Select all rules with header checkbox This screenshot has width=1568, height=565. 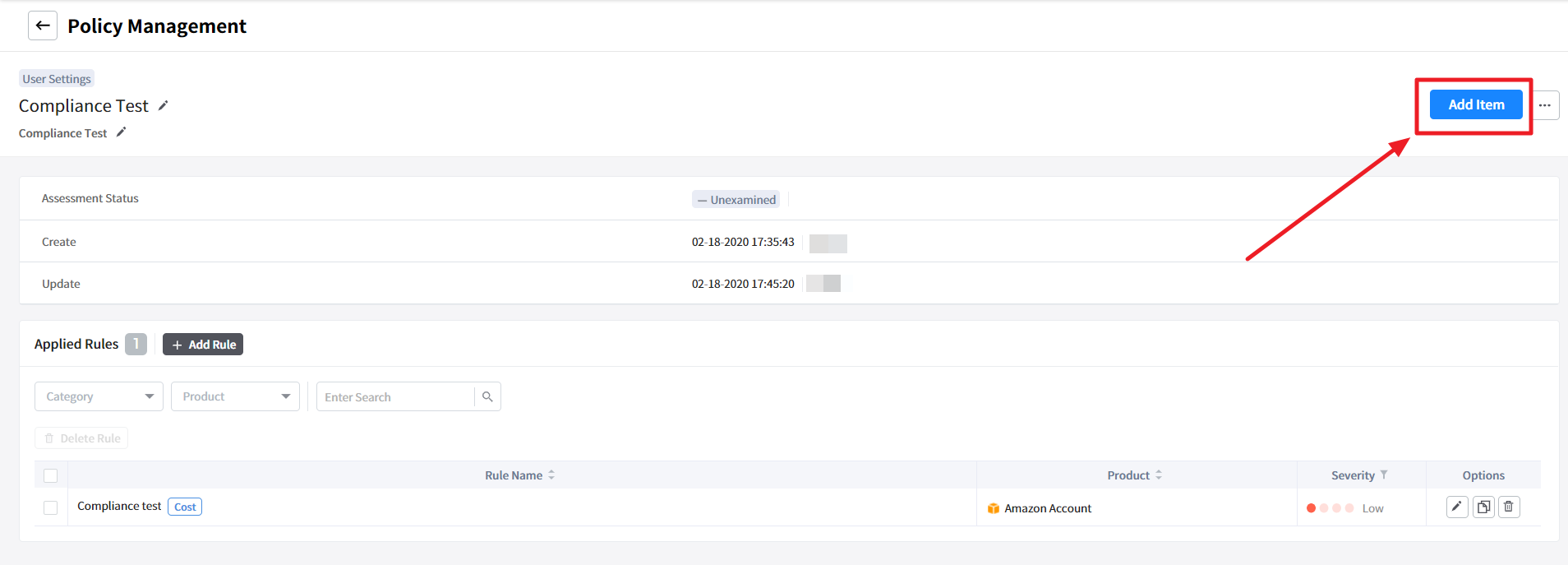click(x=51, y=475)
